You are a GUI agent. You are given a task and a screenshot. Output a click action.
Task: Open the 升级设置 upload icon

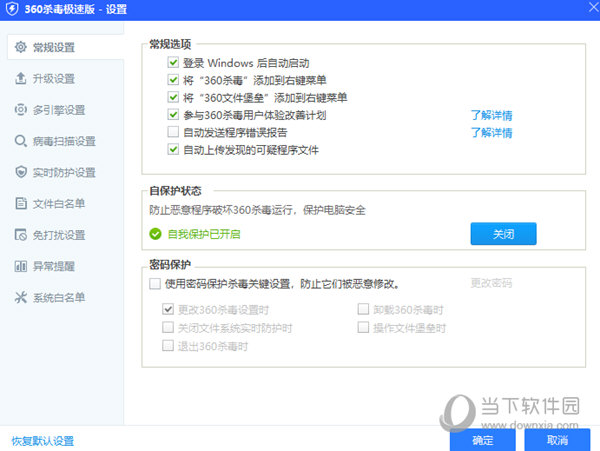coord(20,78)
